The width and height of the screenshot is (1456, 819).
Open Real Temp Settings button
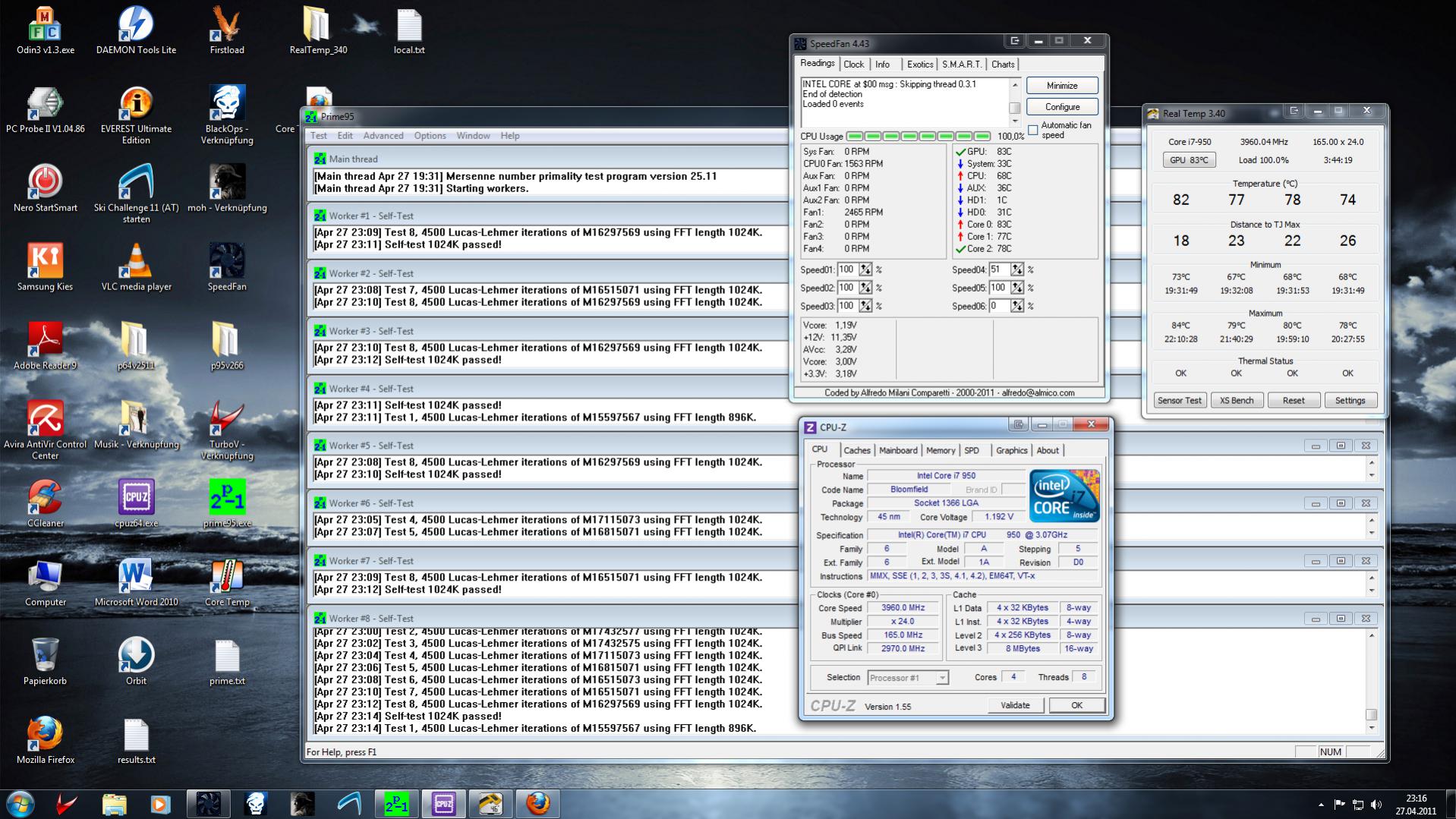1350,401
